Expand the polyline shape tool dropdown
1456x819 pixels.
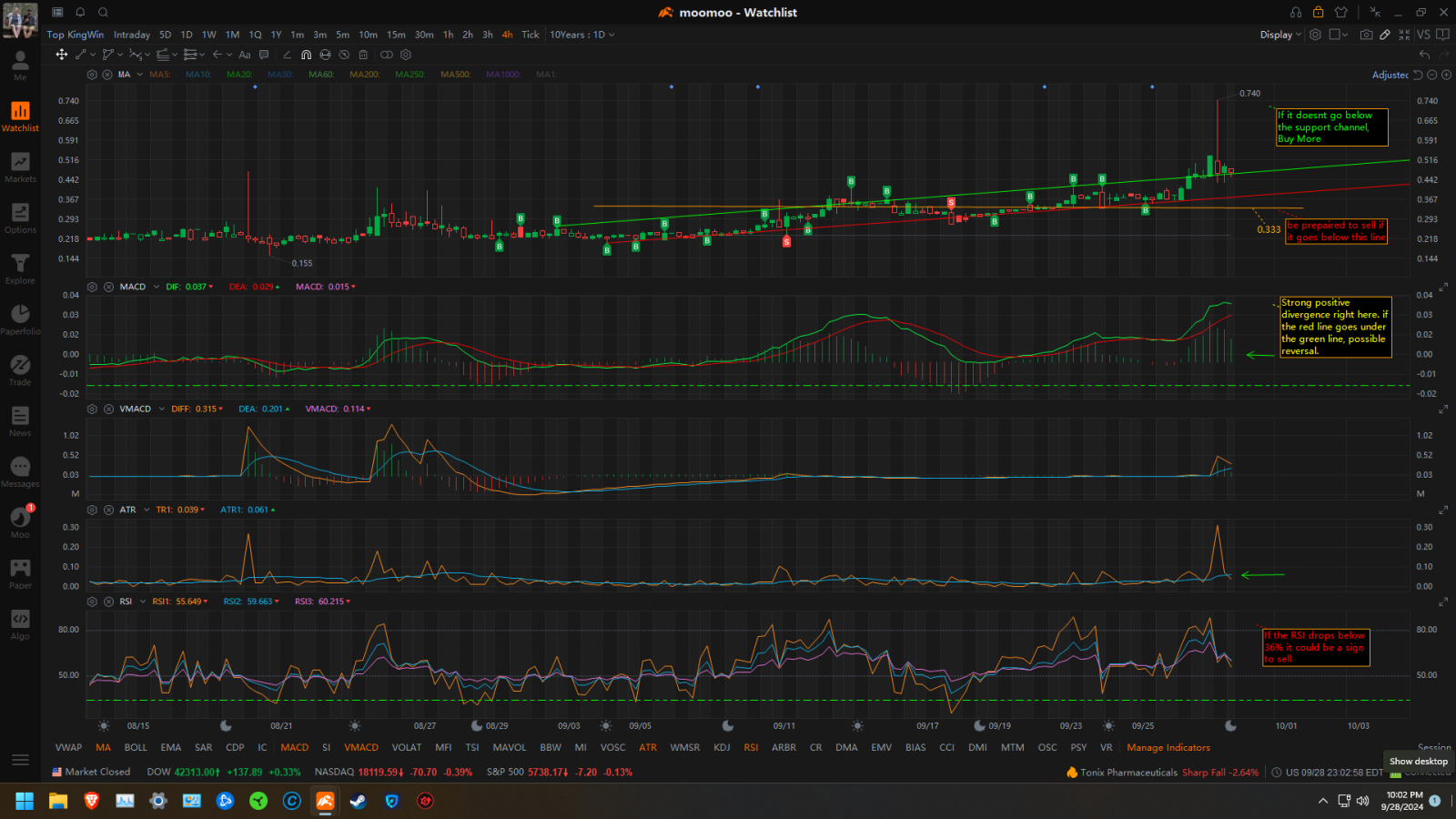click(x=120, y=55)
